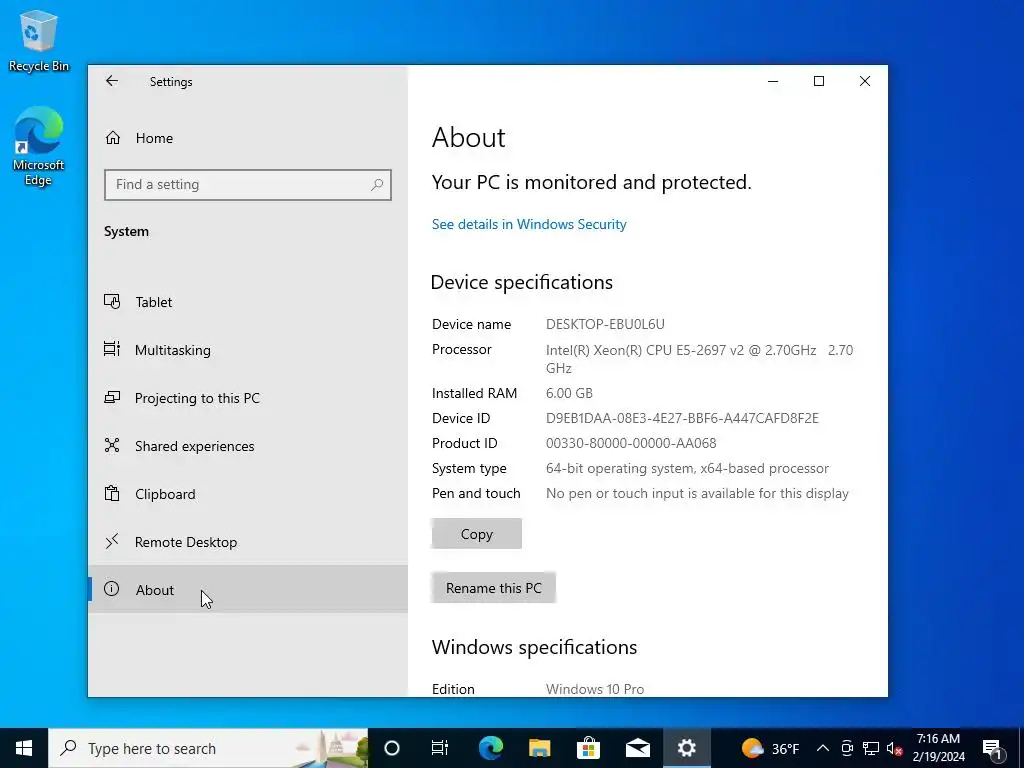
Task: Open the Tablet settings page
Action: 248,302
